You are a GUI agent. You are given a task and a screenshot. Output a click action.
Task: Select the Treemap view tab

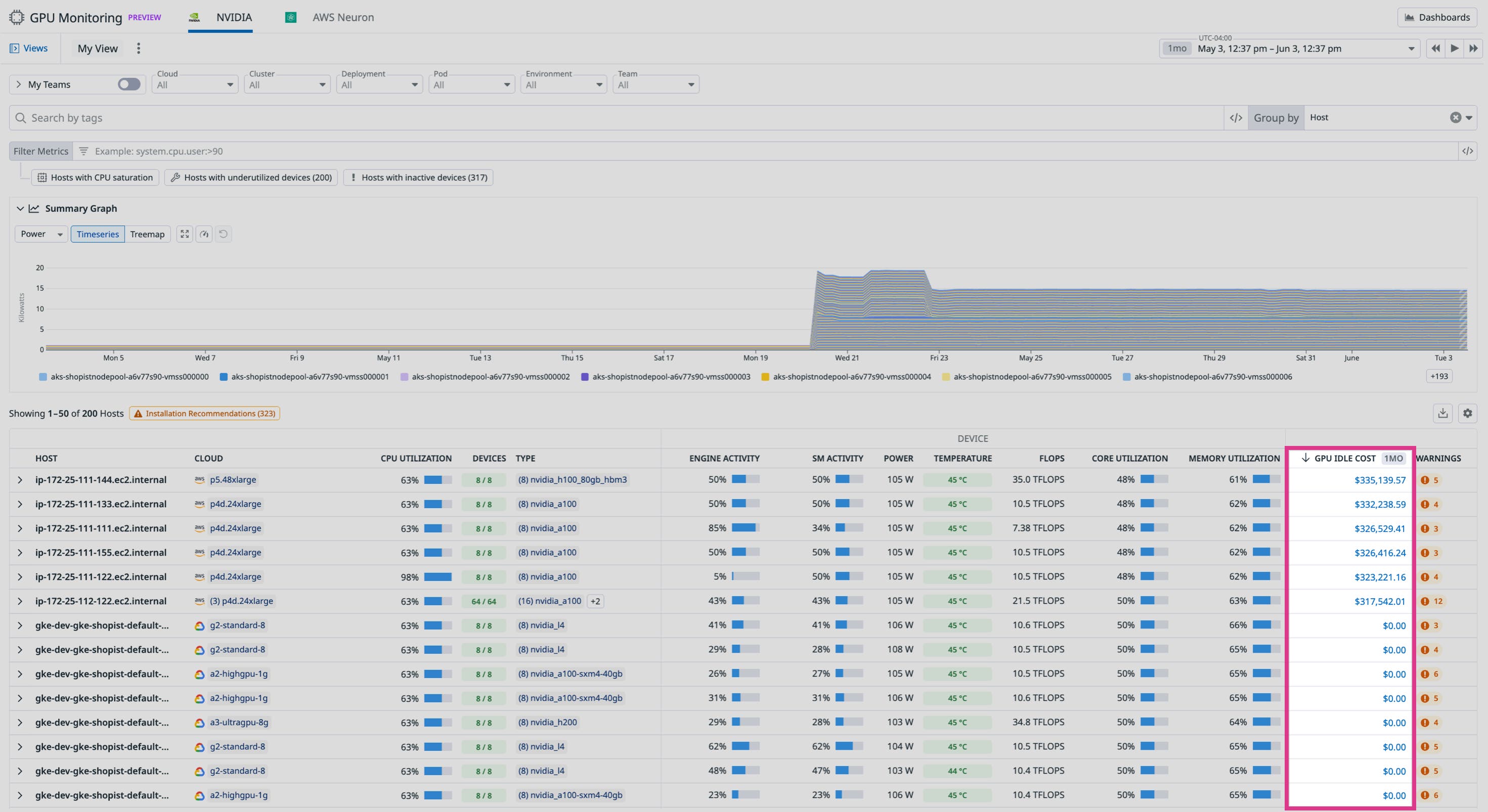147,234
